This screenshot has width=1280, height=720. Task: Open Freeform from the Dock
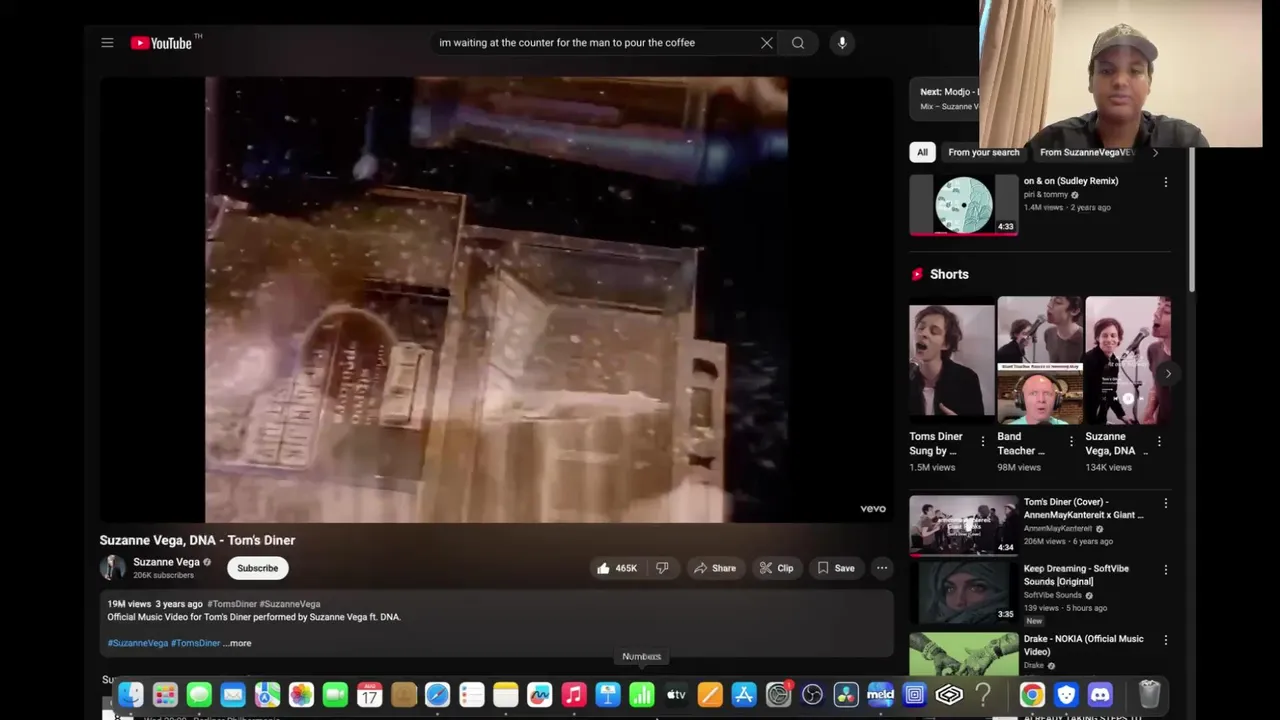point(539,694)
